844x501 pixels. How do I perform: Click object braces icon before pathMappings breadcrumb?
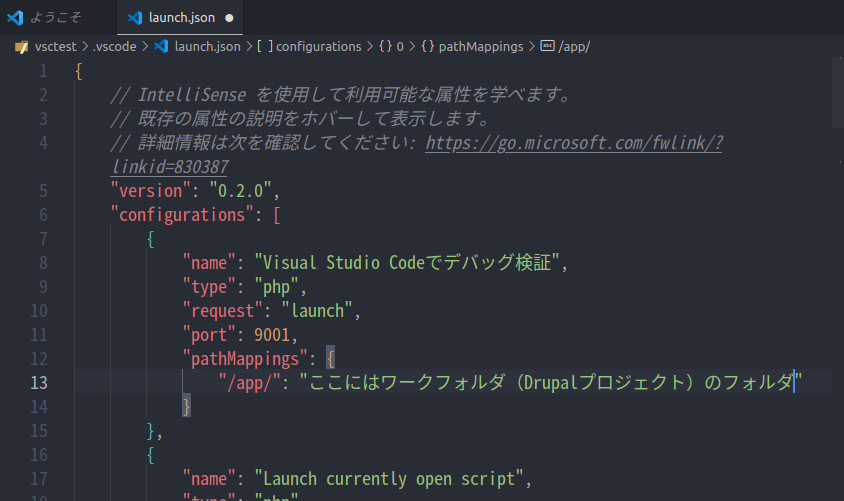428,46
